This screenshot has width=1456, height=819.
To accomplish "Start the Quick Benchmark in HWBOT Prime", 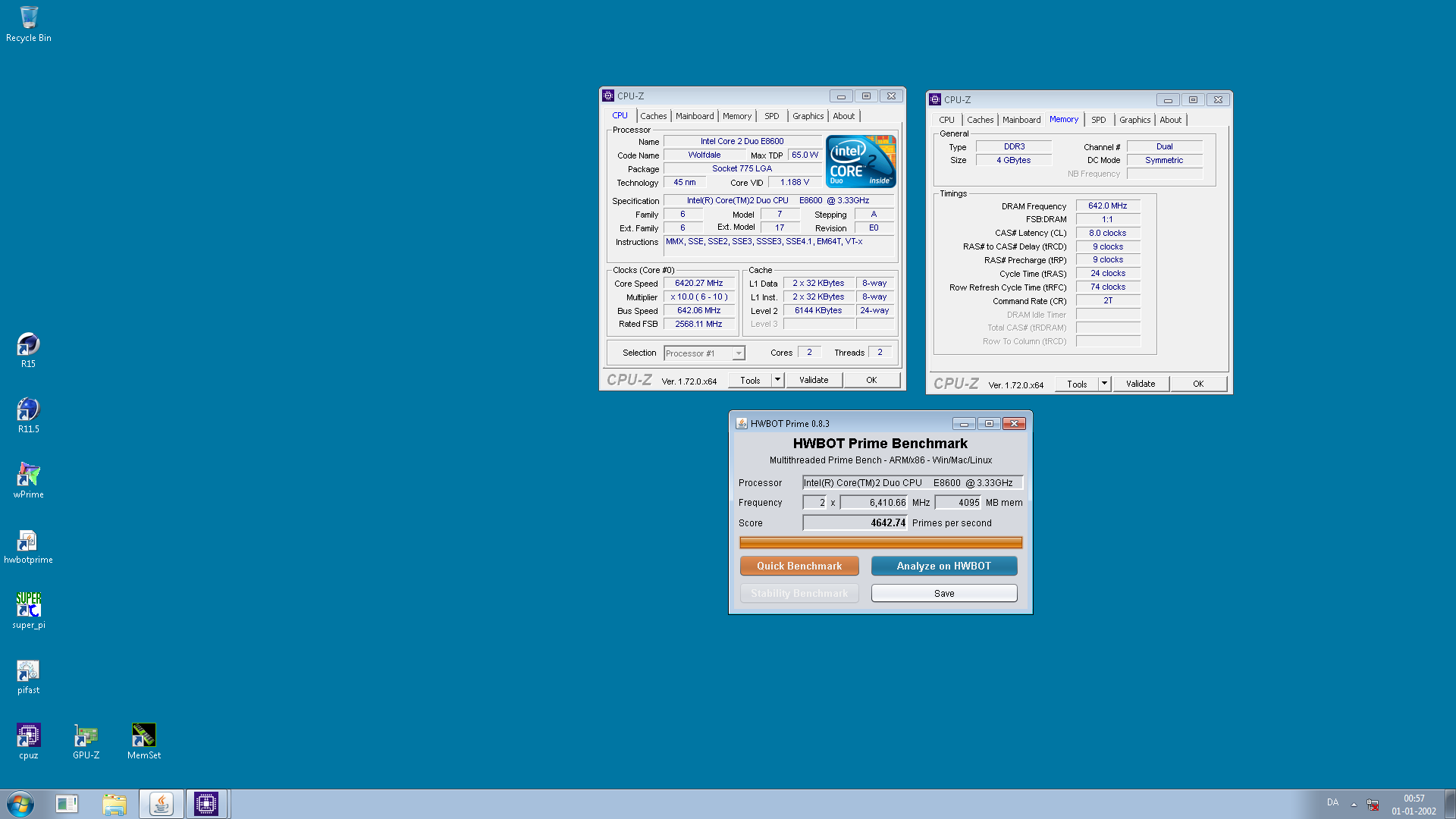I will click(799, 566).
